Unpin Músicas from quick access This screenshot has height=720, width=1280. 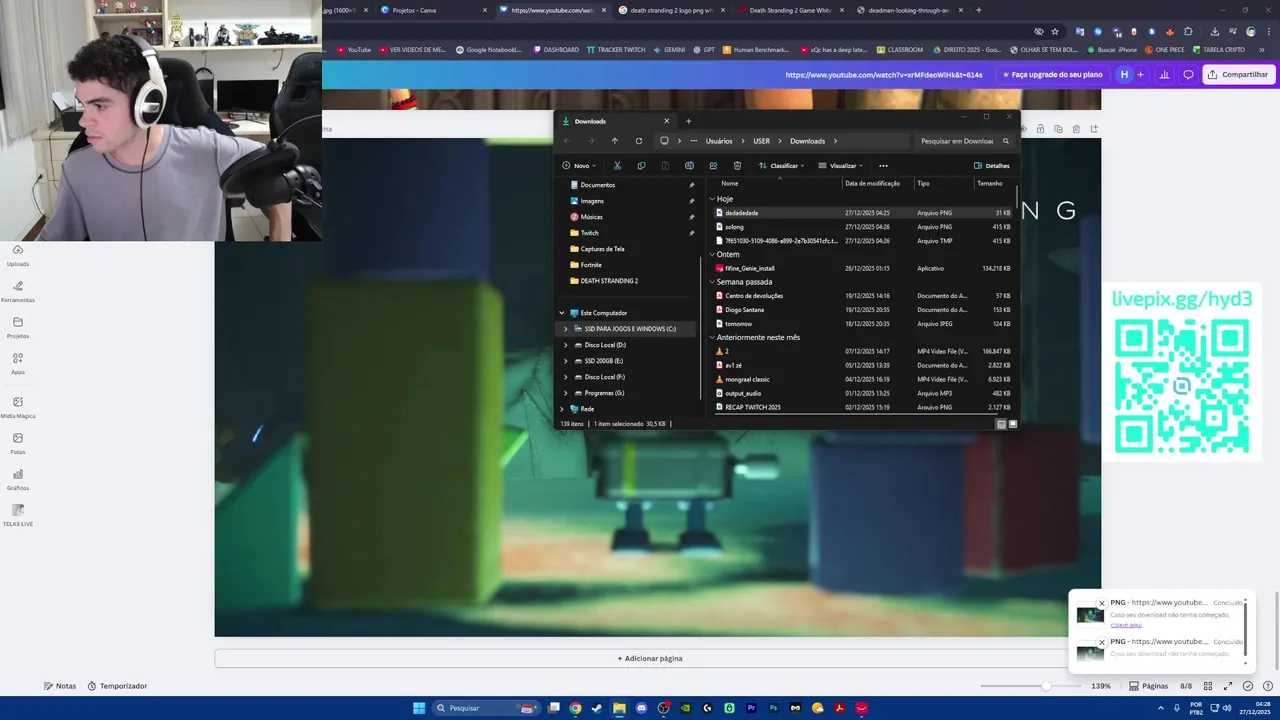pos(691,217)
